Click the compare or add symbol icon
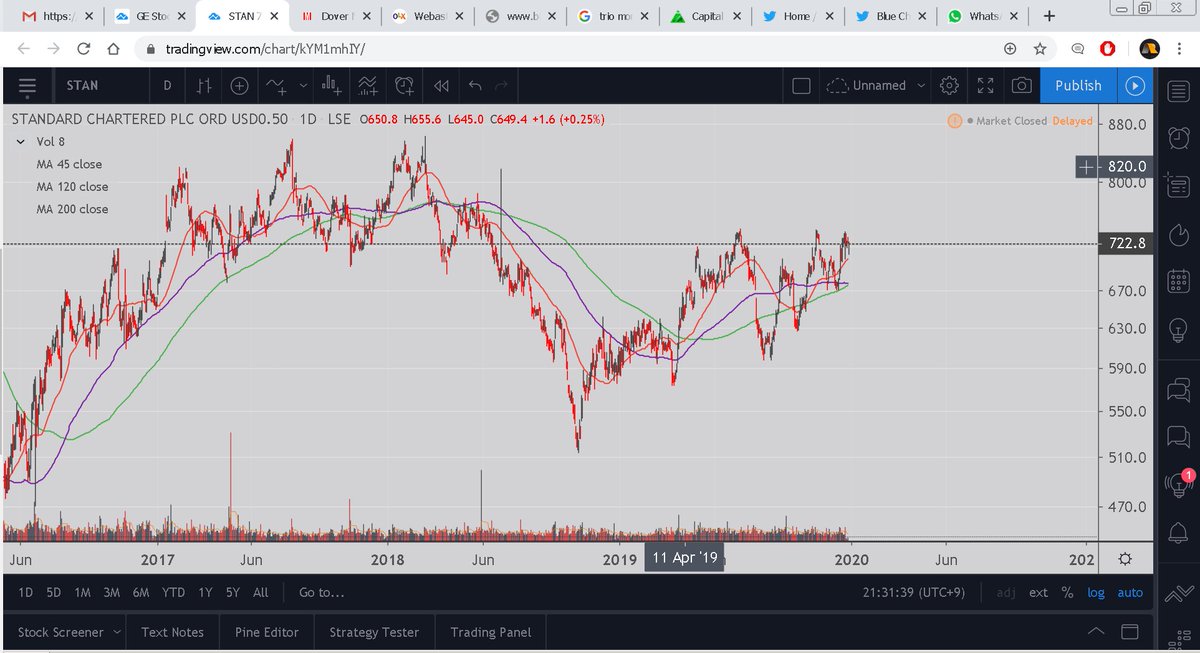 pyautogui.click(x=240, y=86)
